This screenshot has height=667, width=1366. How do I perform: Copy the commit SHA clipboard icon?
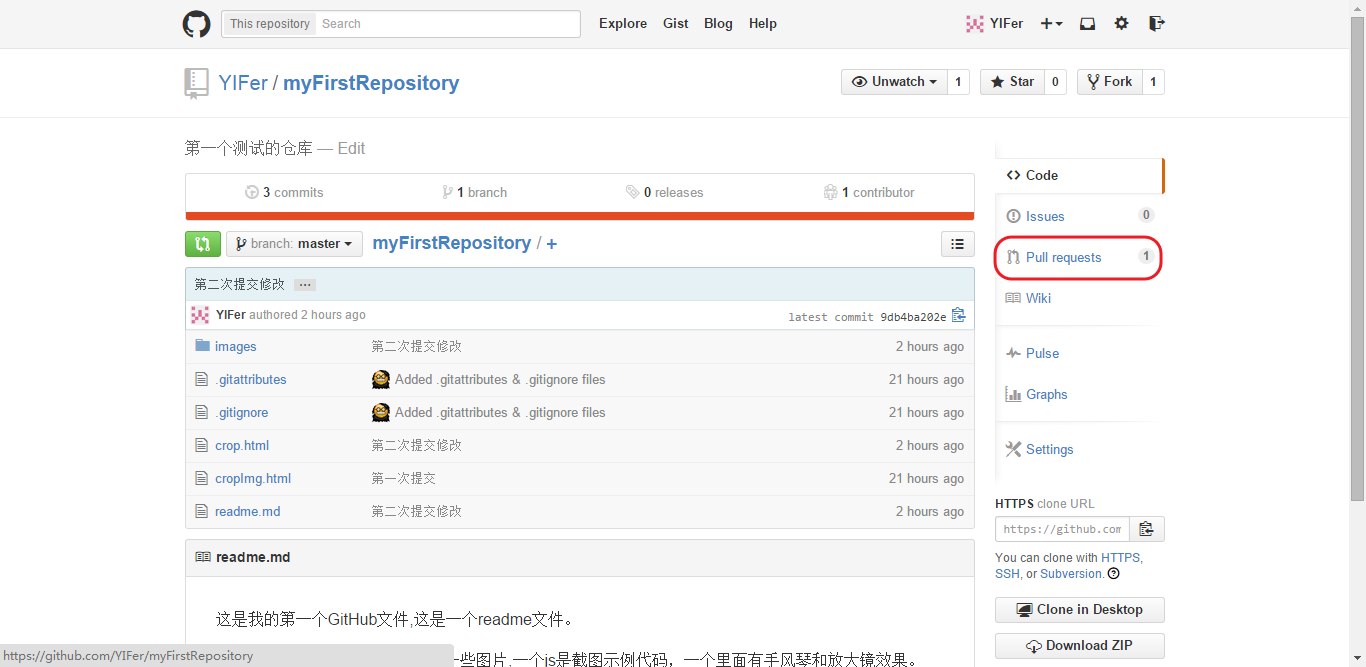958,315
